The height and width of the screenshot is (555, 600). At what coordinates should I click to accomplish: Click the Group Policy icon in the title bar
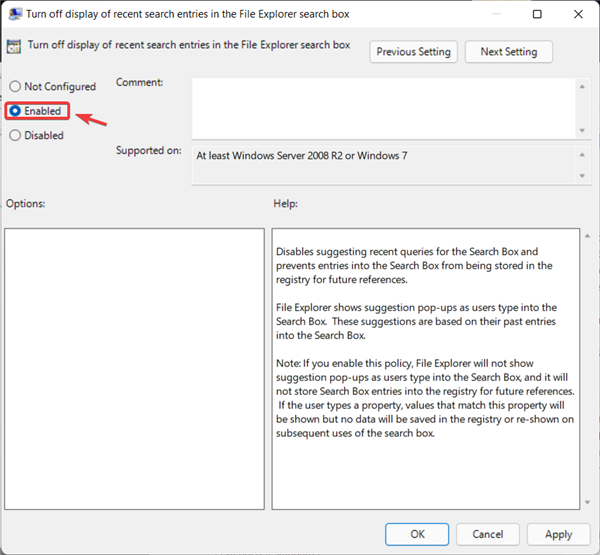14,15
